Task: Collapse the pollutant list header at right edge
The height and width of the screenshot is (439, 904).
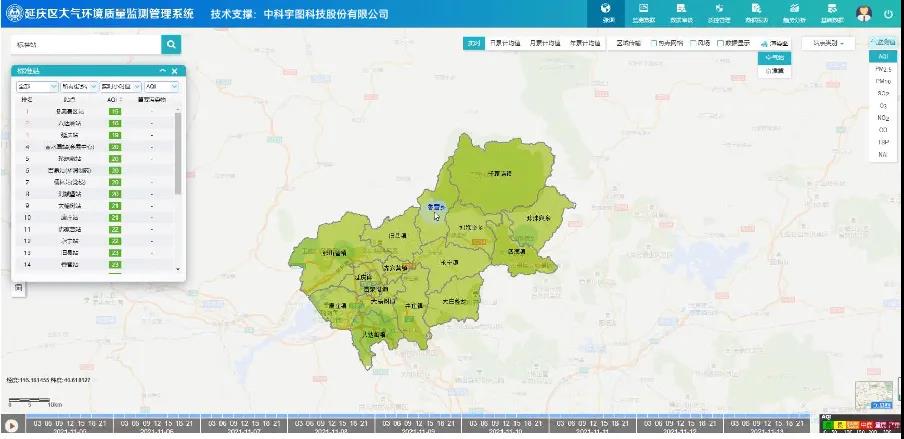Action: [x=883, y=42]
